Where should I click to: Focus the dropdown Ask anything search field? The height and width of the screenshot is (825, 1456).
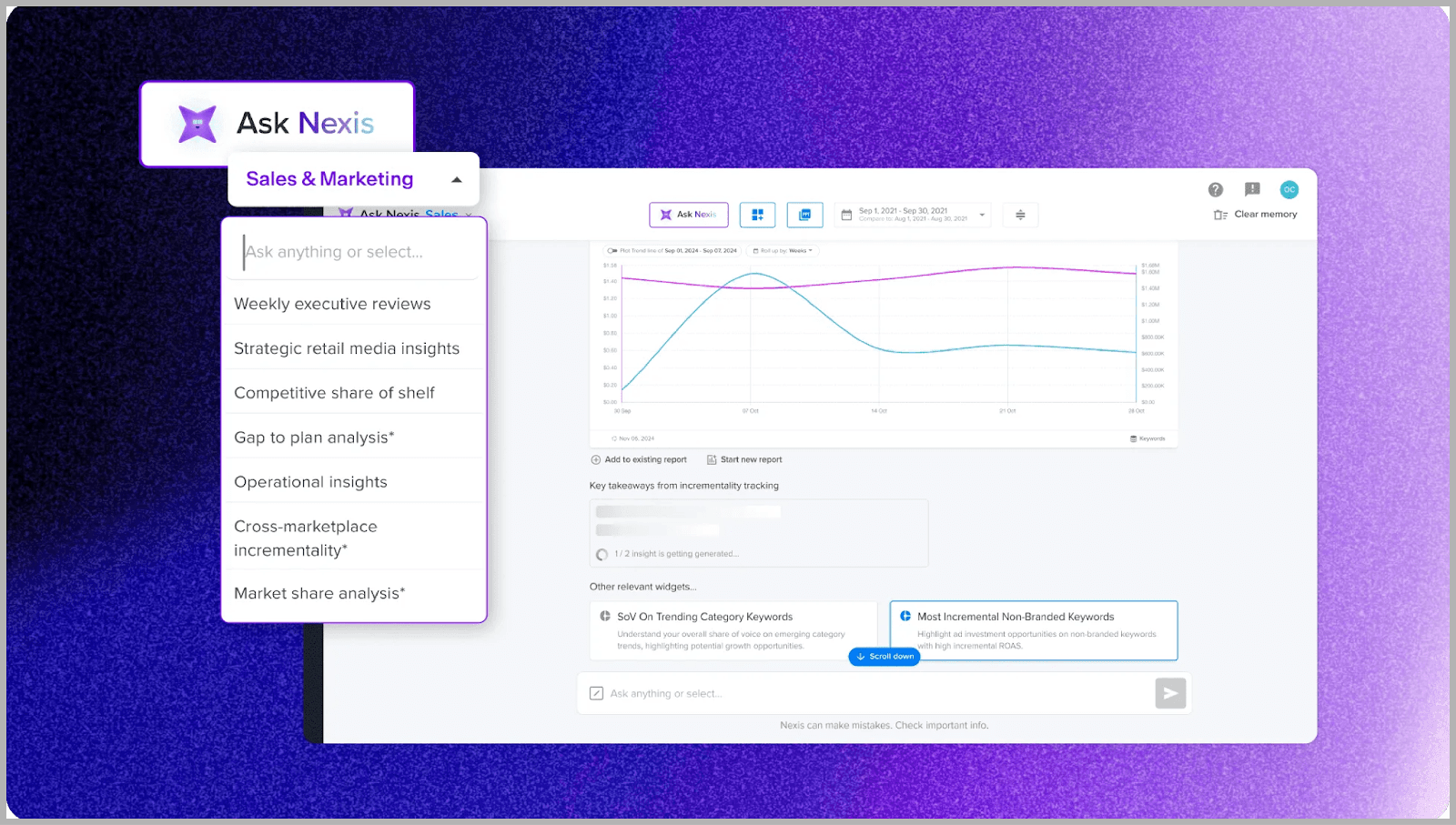click(x=353, y=252)
